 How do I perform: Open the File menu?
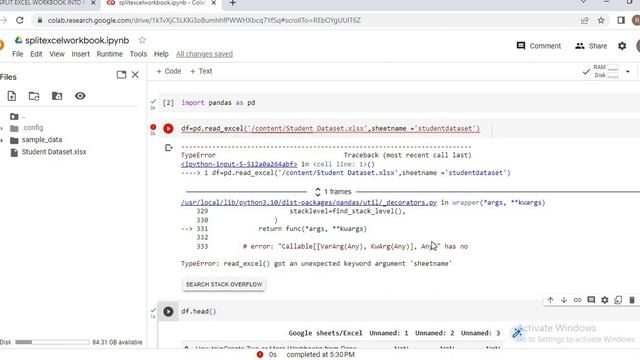(x=18, y=54)
